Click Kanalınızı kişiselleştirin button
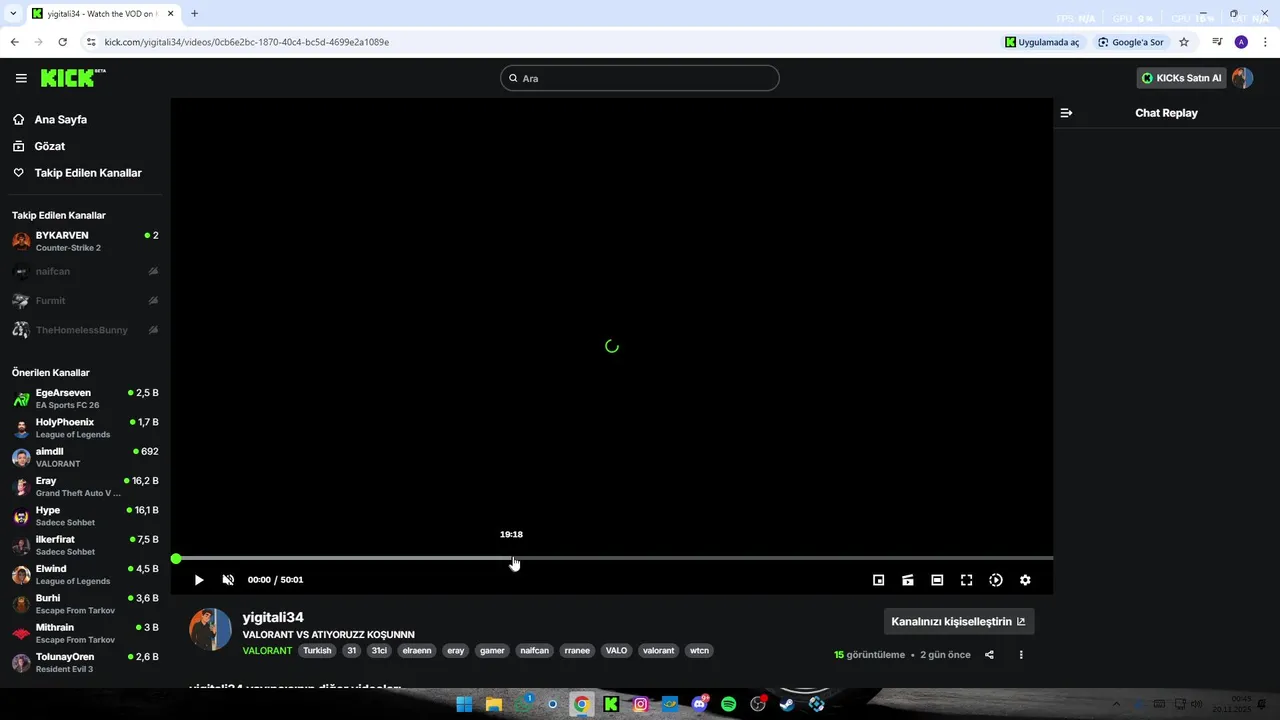This screenshot has height=720, width=1280. click(x=959, y=621)
